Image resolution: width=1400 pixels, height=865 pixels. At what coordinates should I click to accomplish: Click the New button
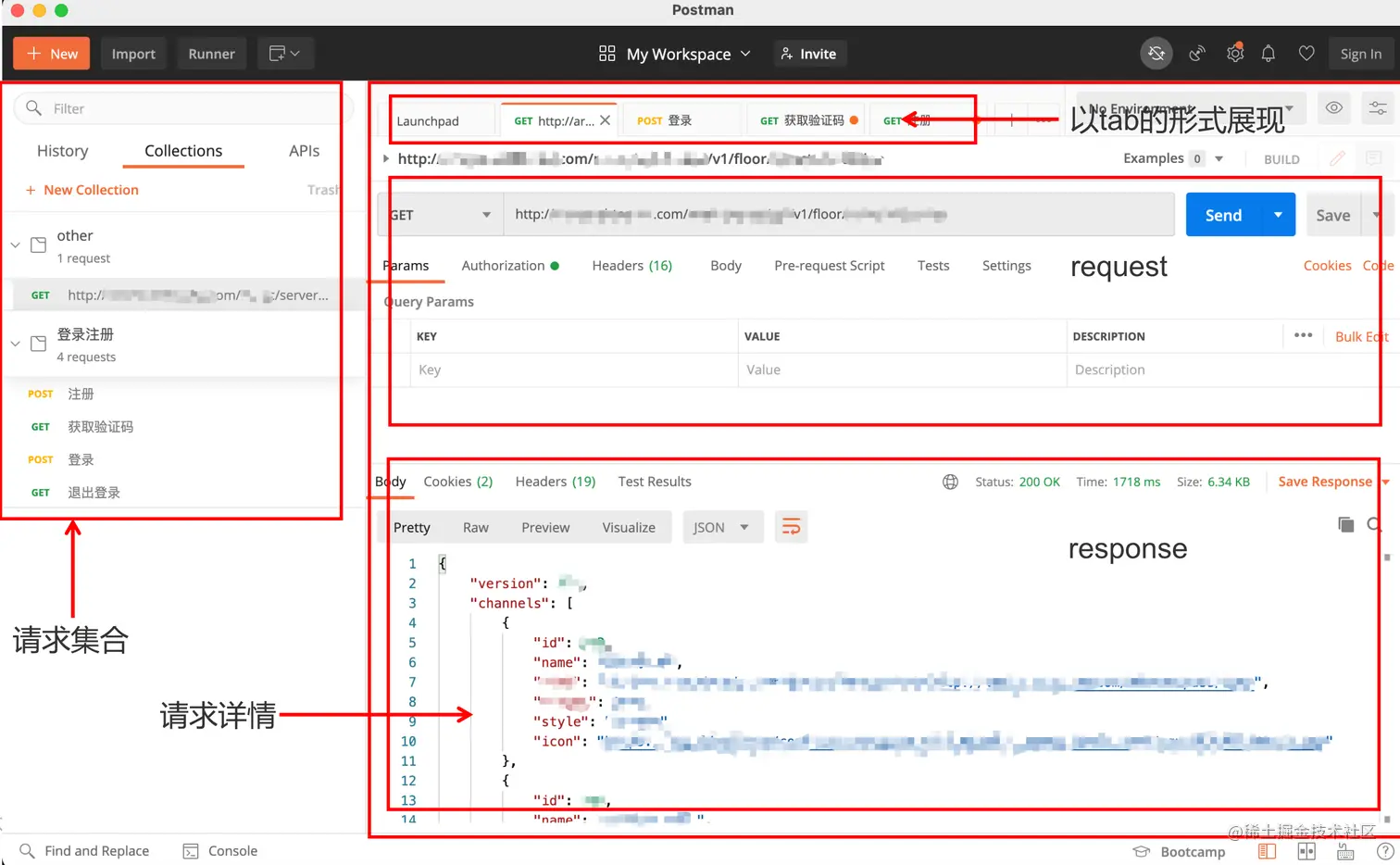pyautogui.click(x=52, y=54)
